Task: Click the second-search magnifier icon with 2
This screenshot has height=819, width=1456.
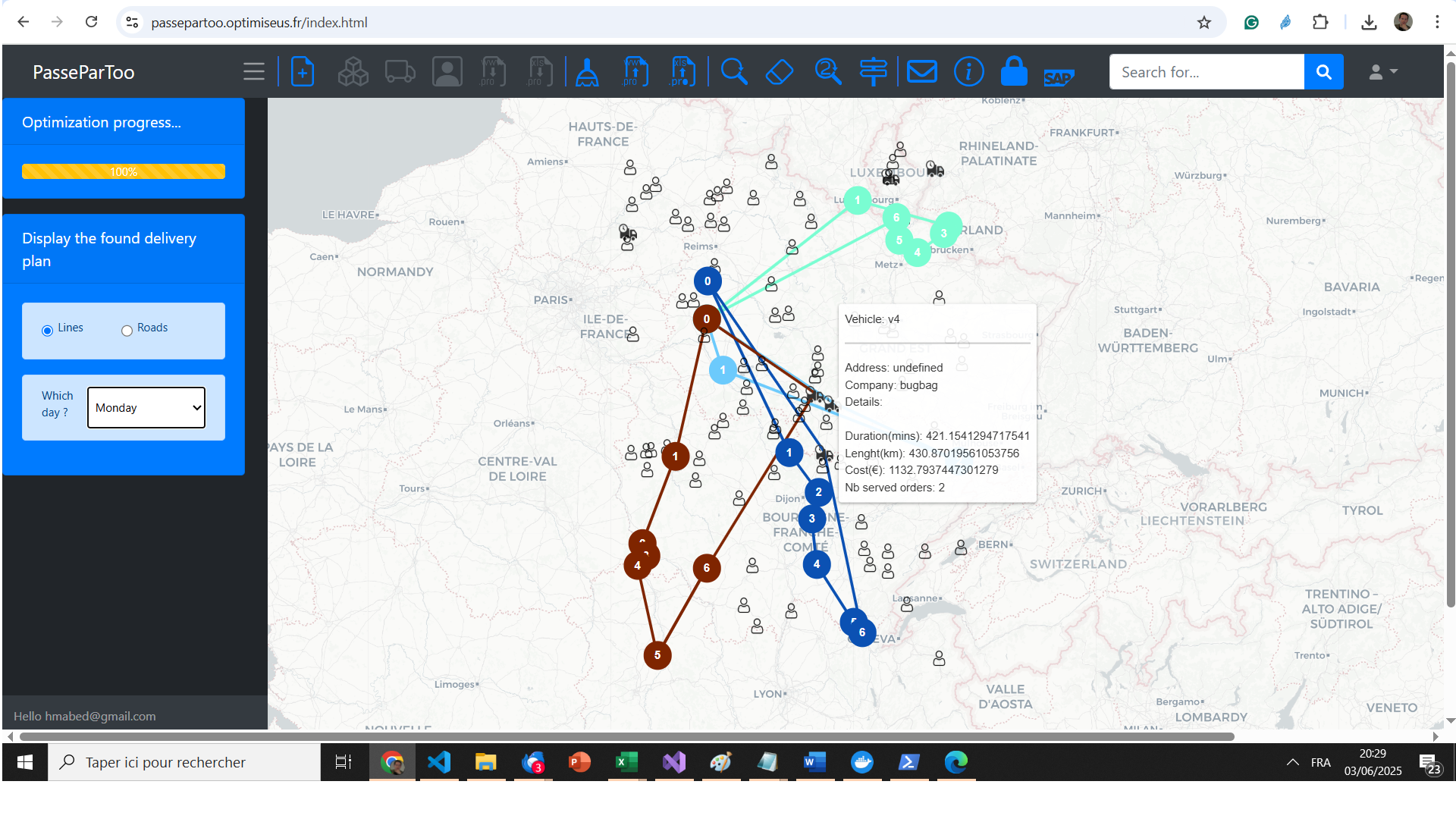Action: click(x=827, y=72)
